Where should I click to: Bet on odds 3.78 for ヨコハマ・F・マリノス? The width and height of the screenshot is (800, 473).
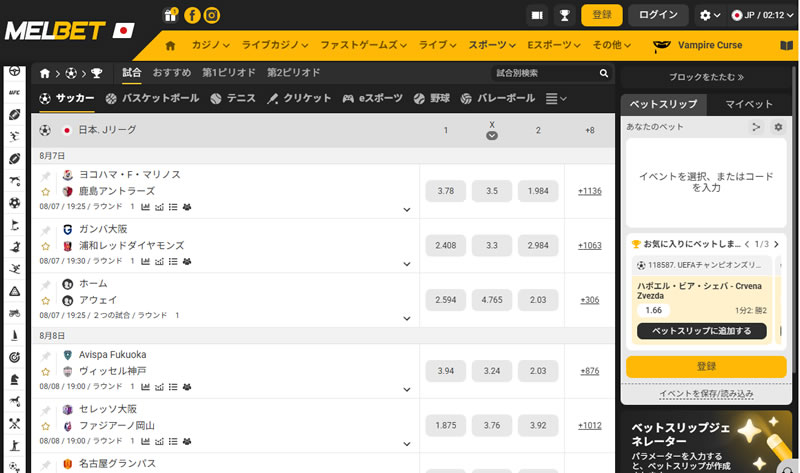click(445, 191)
